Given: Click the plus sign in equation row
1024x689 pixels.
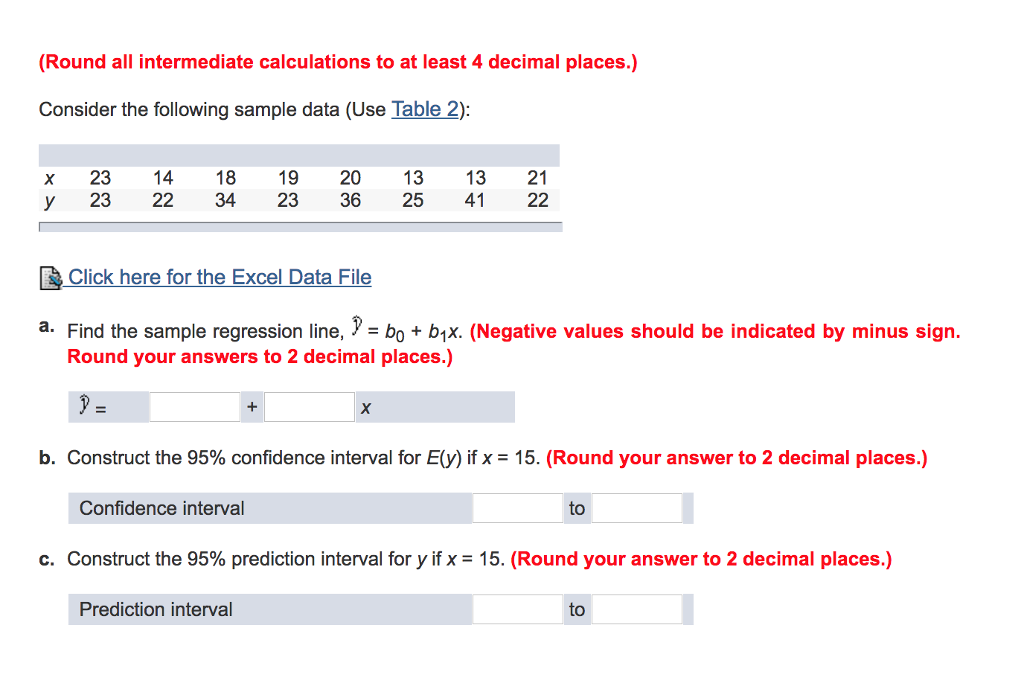Looking at the screenshot, I should pos(251,406).
